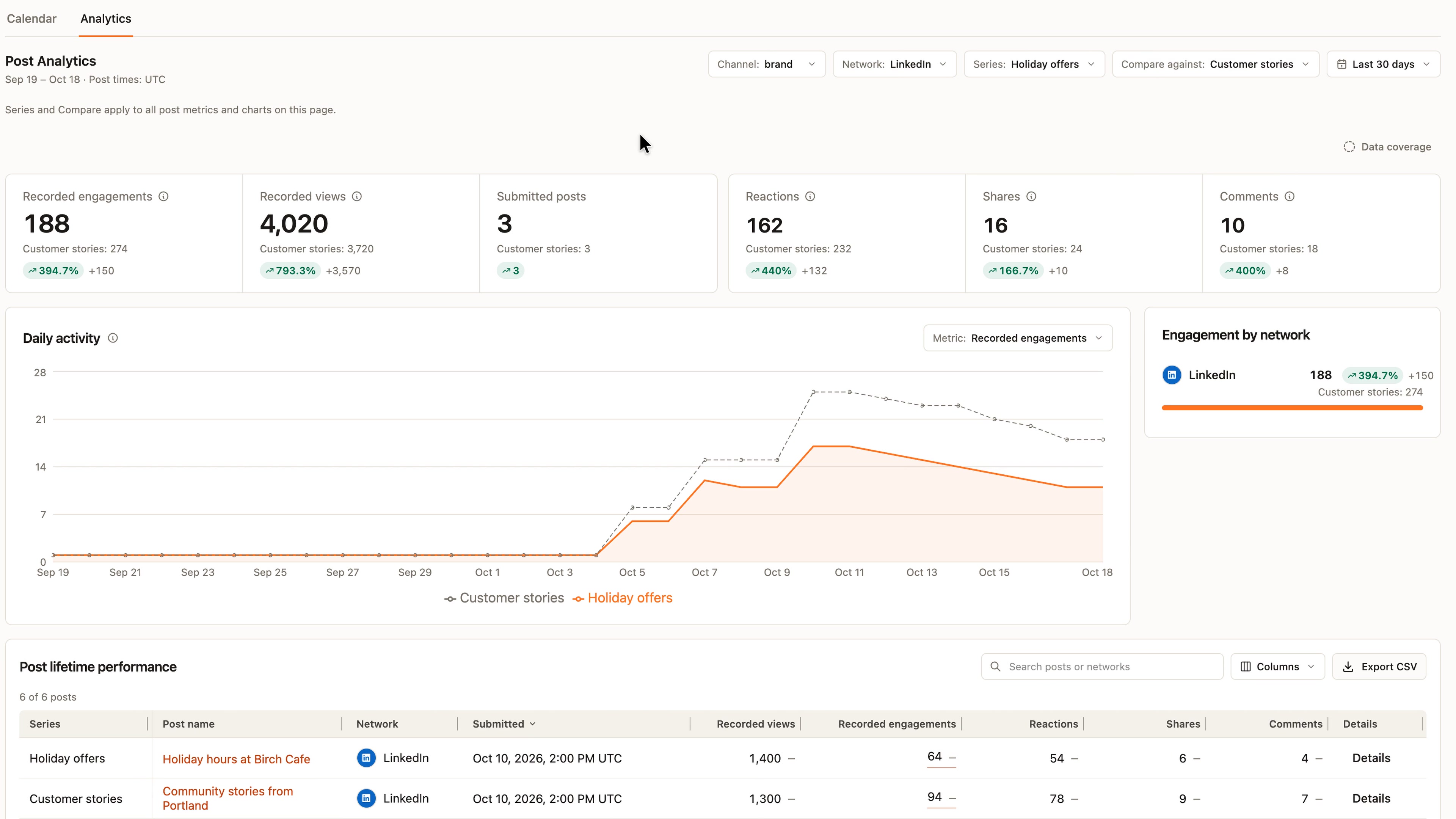Click calendar icon in Last 30 days selector

(x=1341, y=64)
